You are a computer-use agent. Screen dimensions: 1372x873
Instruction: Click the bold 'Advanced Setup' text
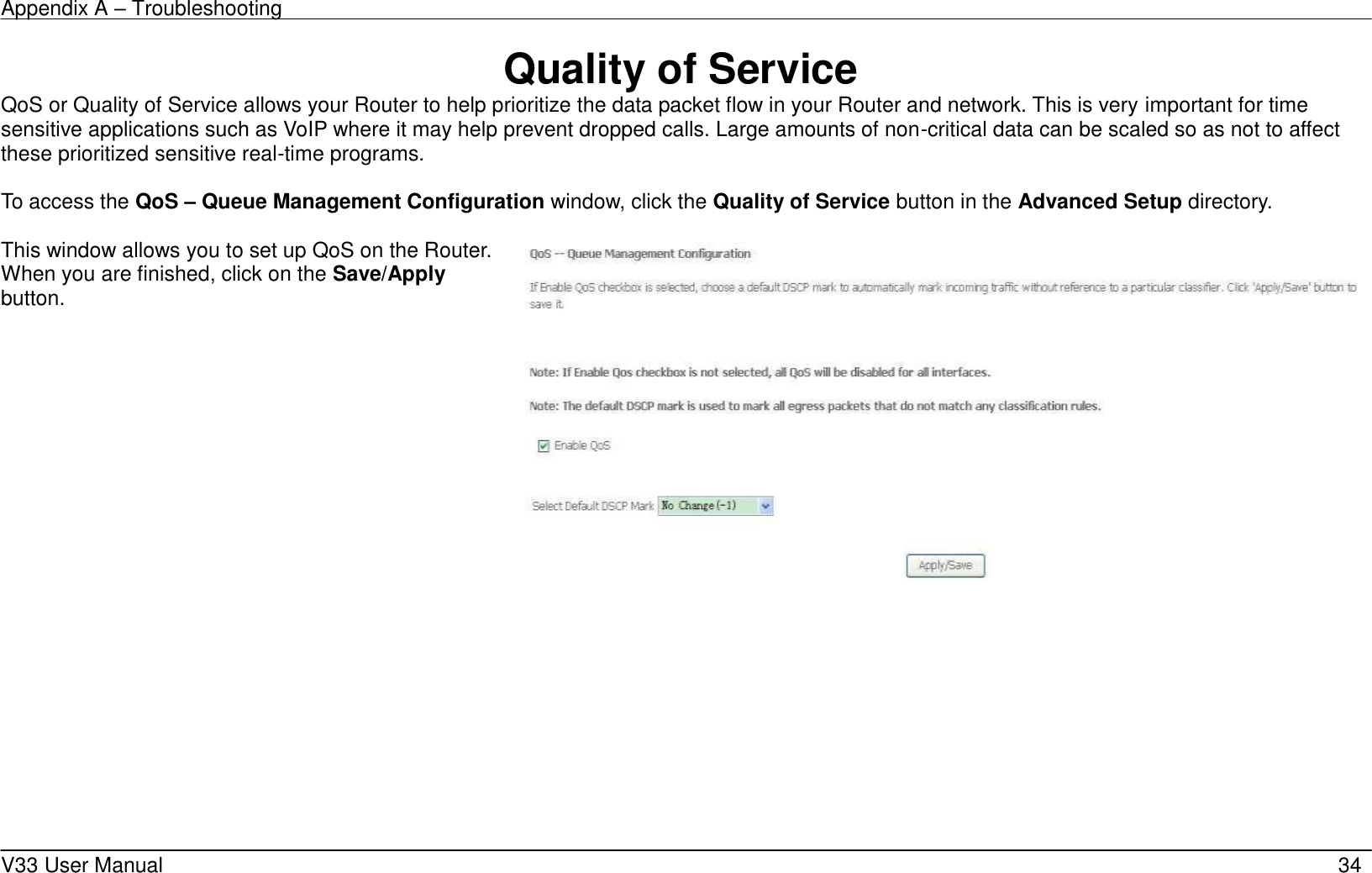click(1100, 202)
